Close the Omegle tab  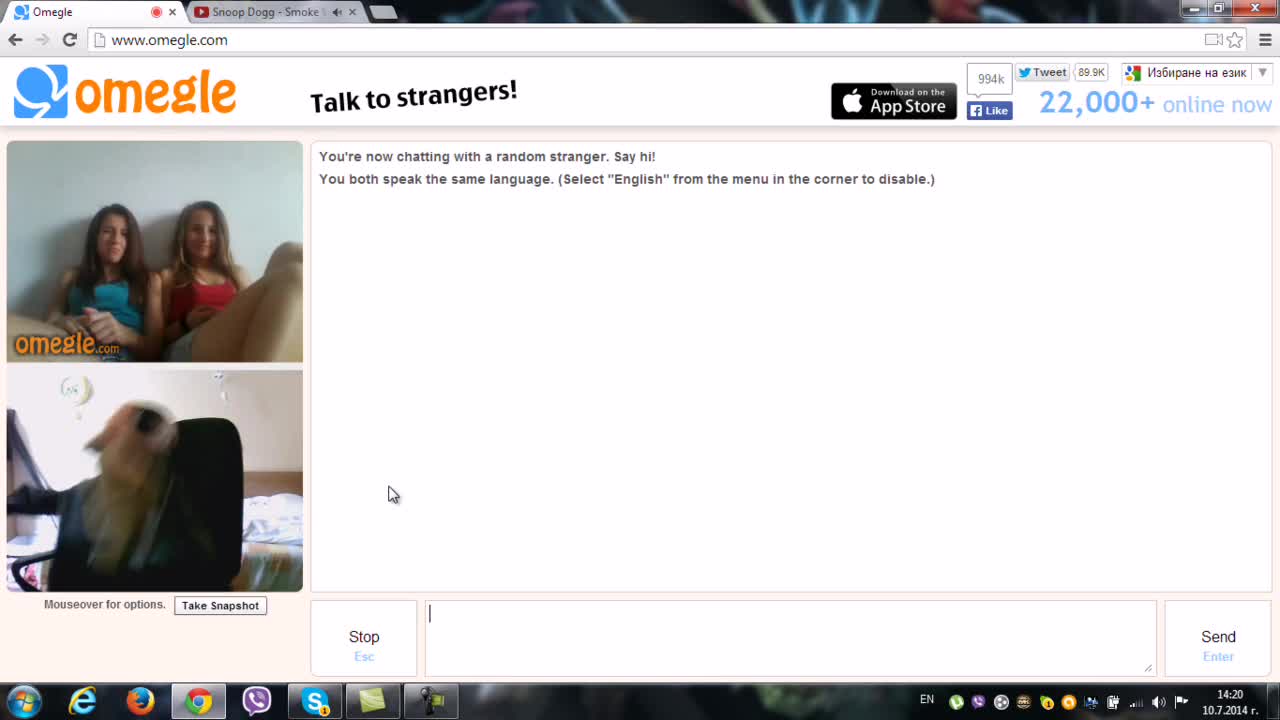click(x=172, y=12)
